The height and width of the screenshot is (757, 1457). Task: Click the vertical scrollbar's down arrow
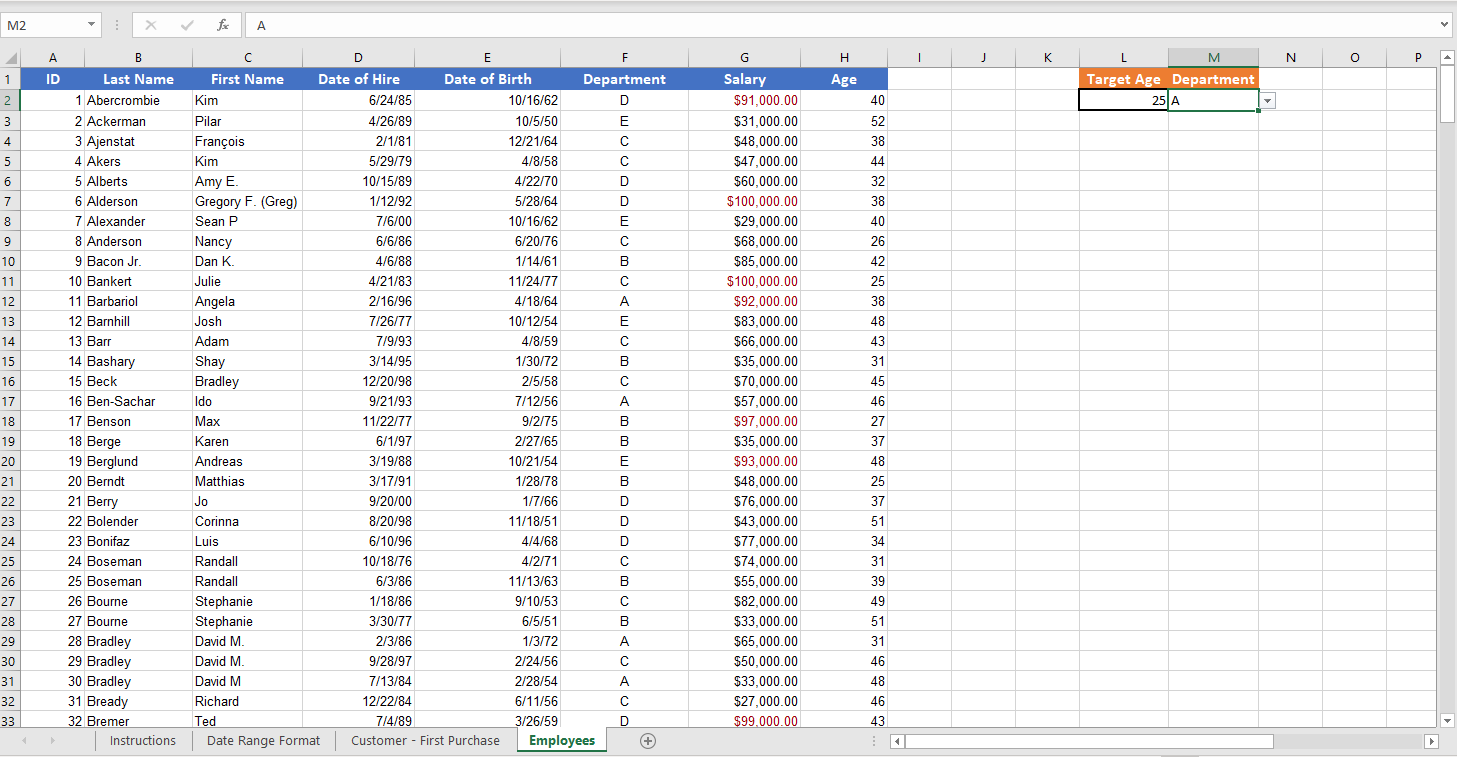tap(1447, 718)
